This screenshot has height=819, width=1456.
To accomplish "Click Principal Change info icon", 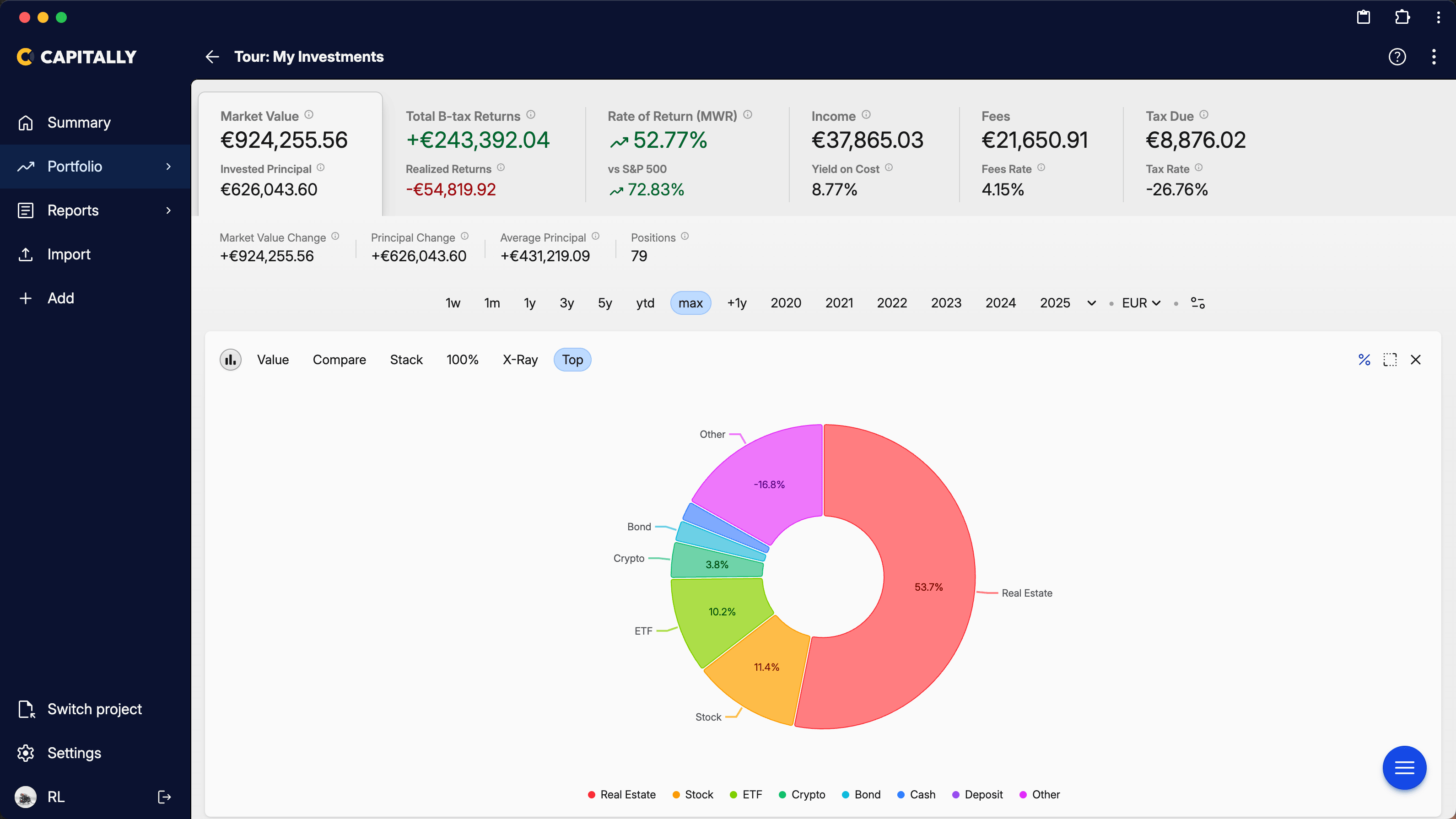I will click(464, 236).
